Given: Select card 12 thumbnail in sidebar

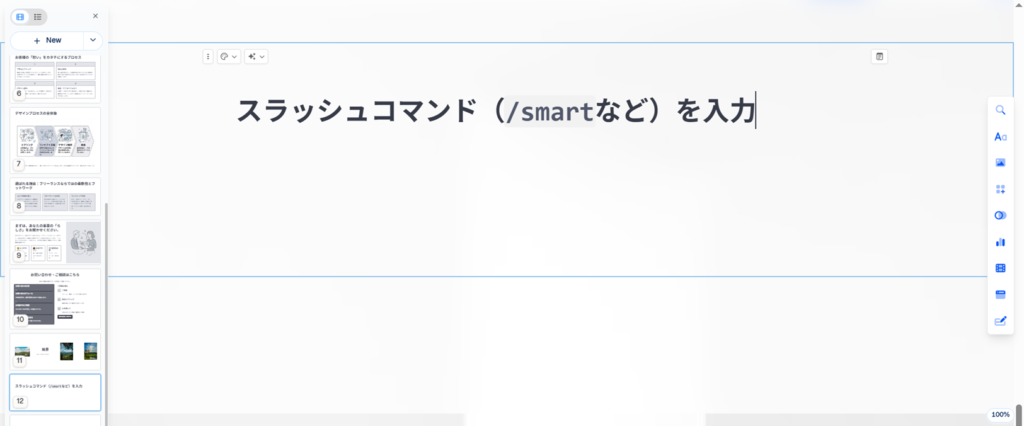Looking at the screenshot, I should pos(55,392).
